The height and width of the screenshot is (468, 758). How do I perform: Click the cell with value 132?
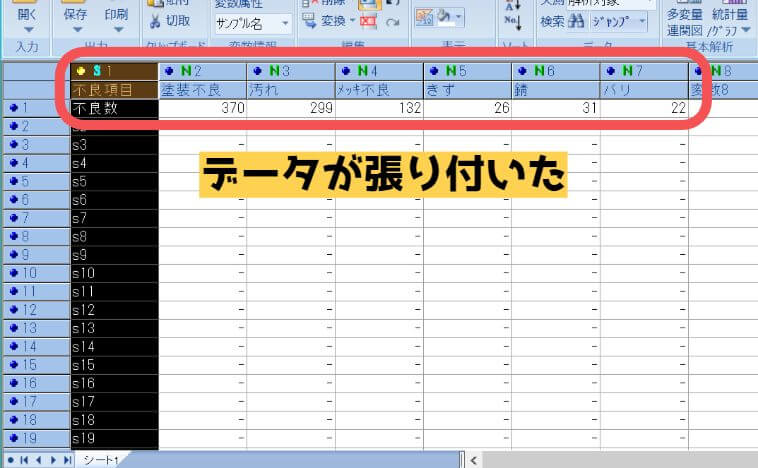click(x=379, y=108)
